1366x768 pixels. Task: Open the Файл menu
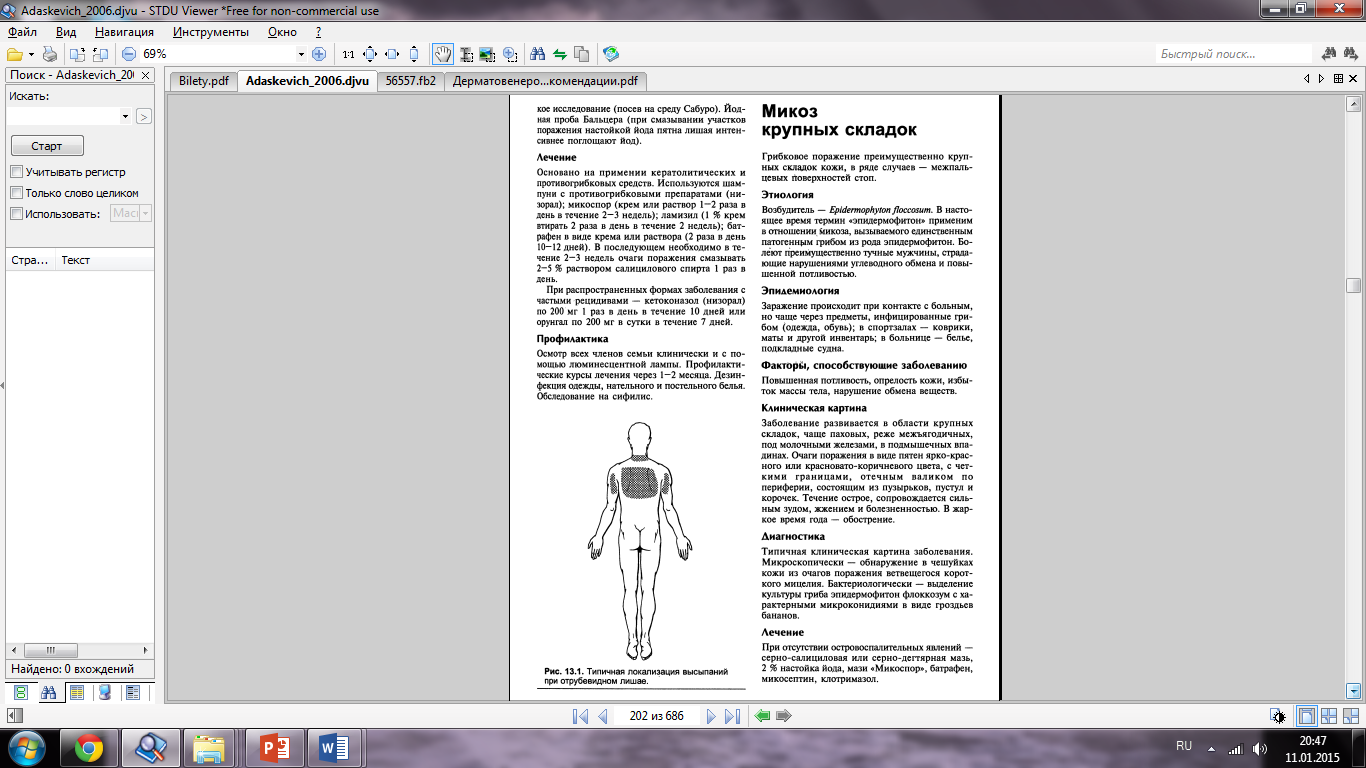point(22,32)
